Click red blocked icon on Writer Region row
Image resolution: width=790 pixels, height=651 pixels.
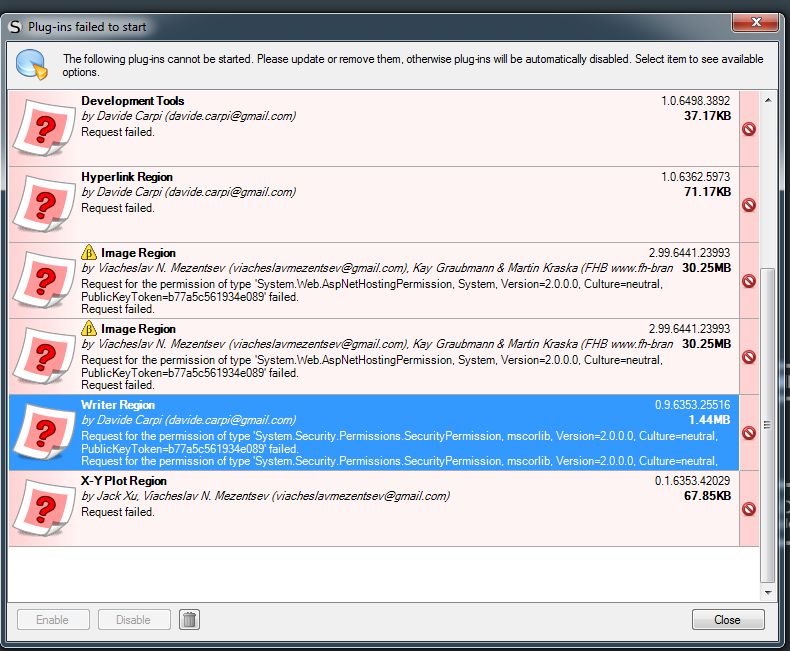[748, 433]
